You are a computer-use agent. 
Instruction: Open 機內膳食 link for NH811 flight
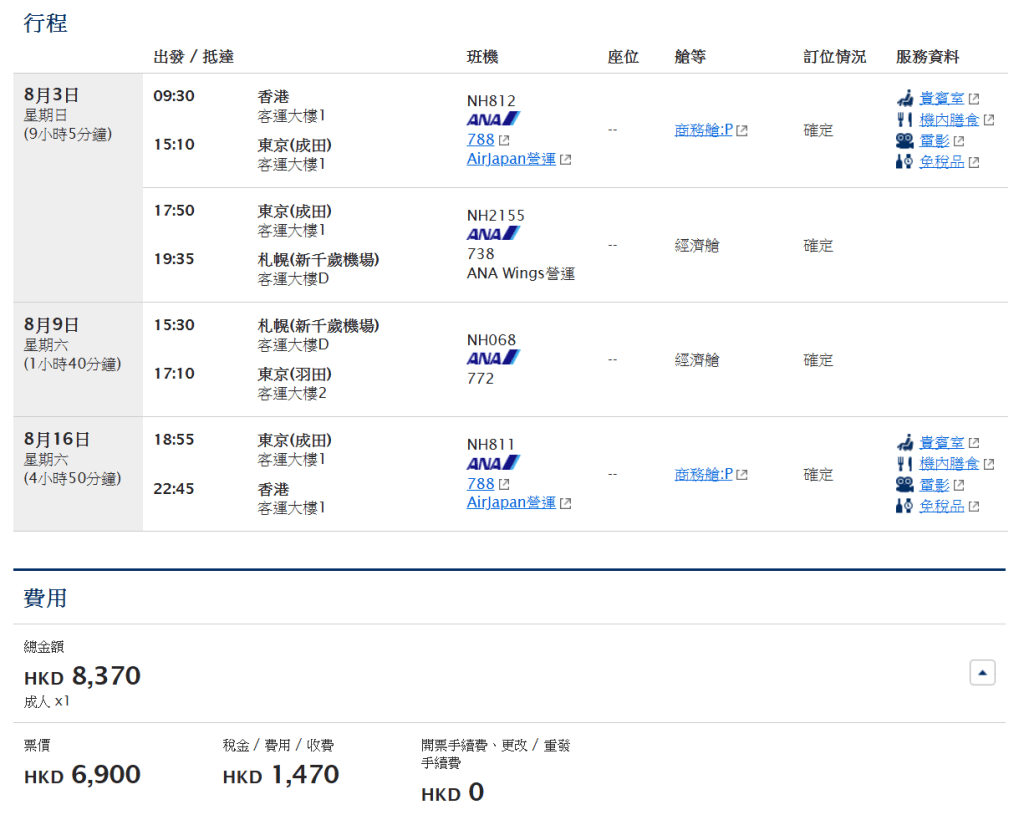click(x=949, y=464)
